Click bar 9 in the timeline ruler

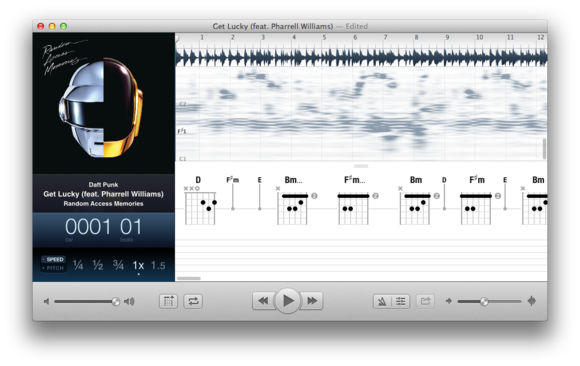447,37
